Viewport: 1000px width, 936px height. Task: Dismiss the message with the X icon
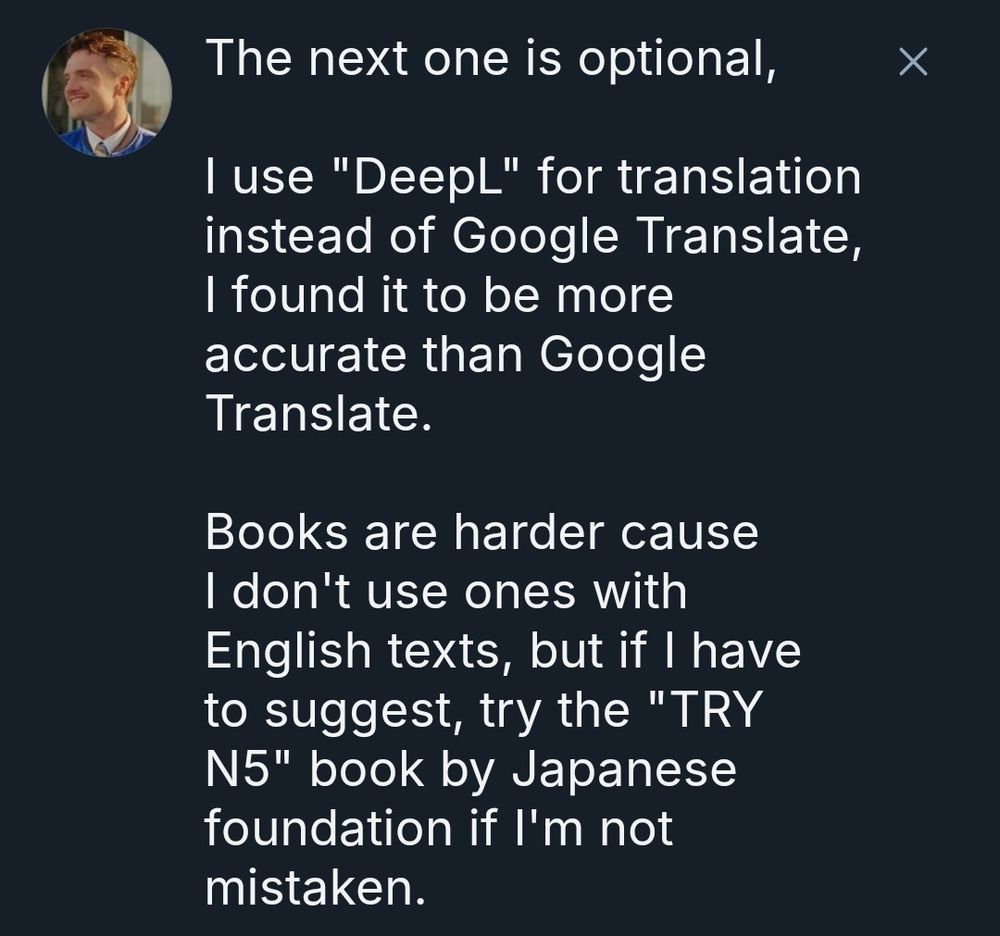[x=913, y=62]
